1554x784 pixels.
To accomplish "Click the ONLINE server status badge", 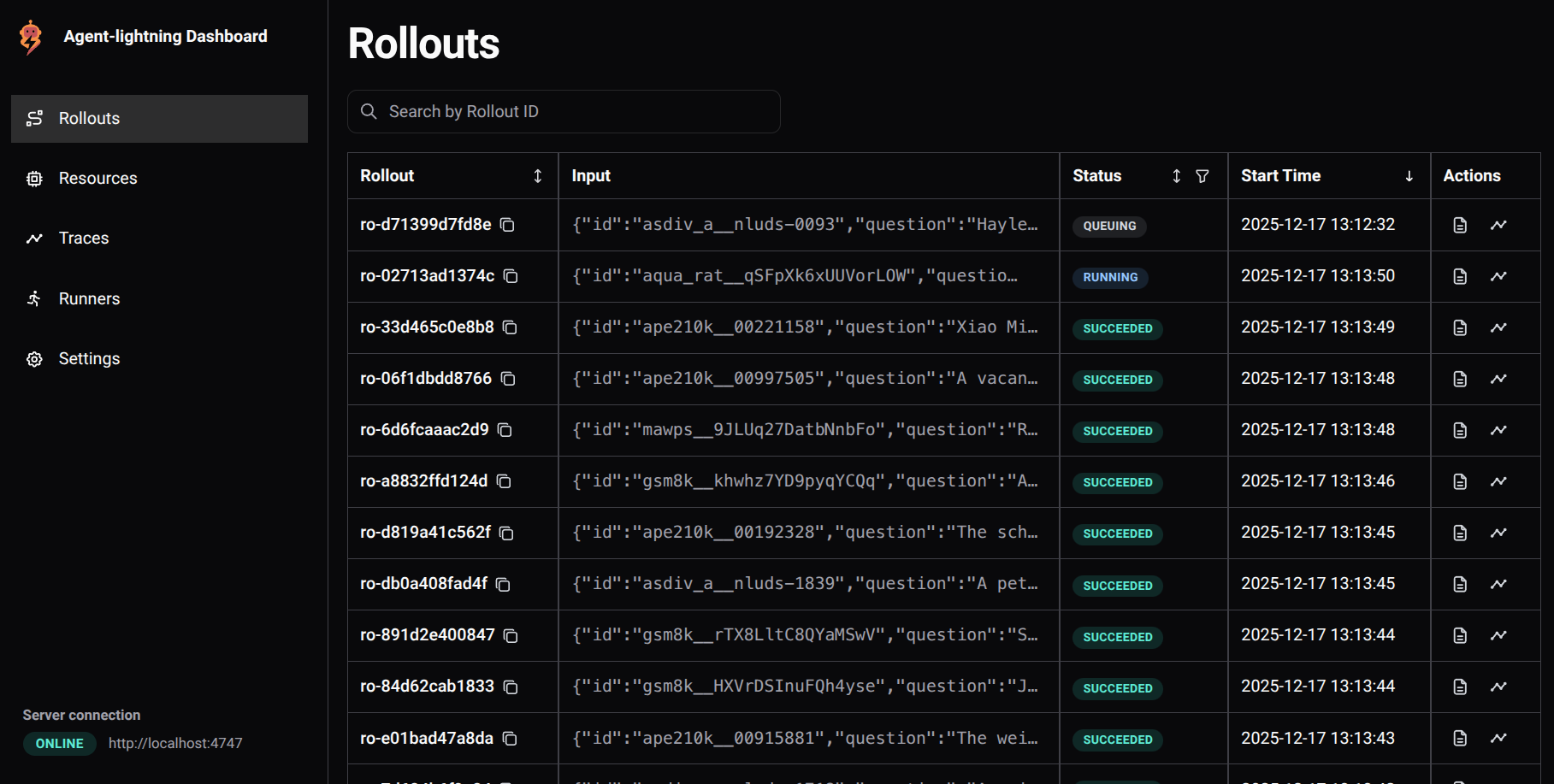I will [x=59, y=744].
